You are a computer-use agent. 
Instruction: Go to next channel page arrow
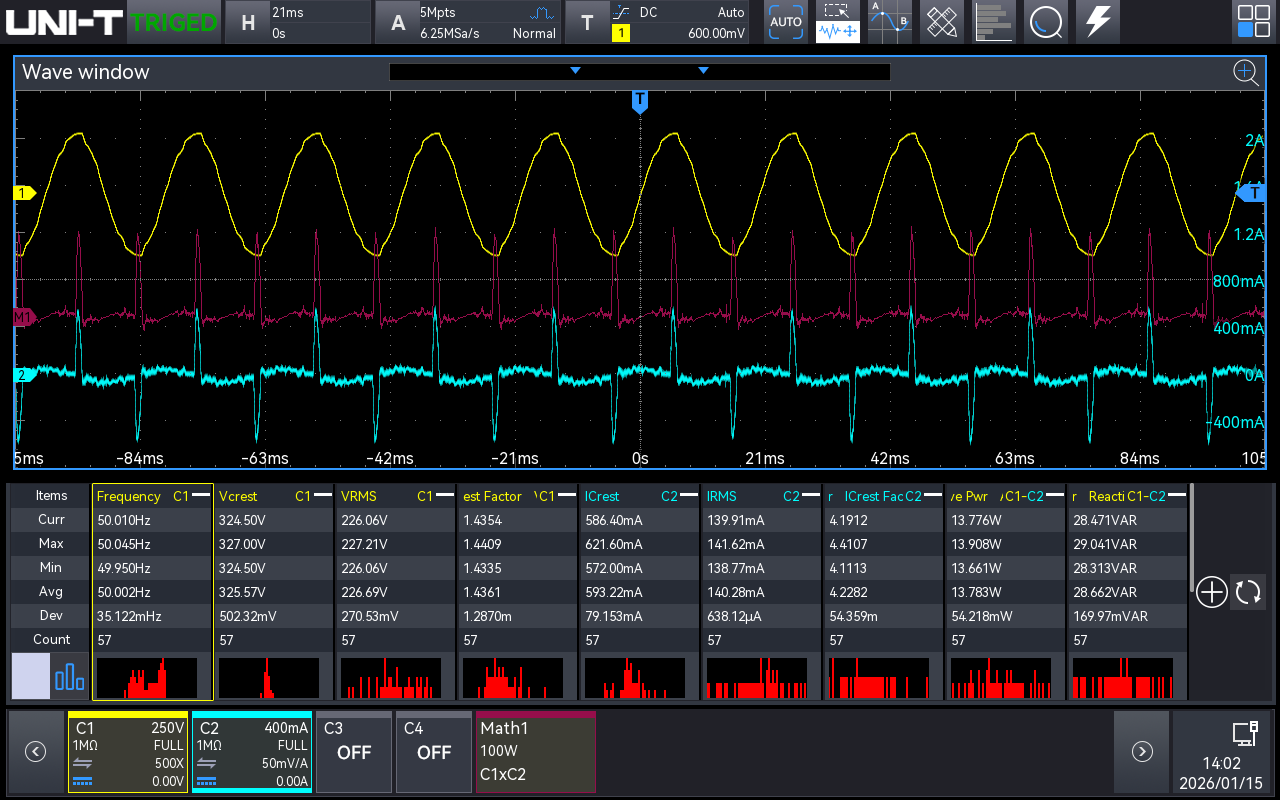click(x=1141, y=752)
